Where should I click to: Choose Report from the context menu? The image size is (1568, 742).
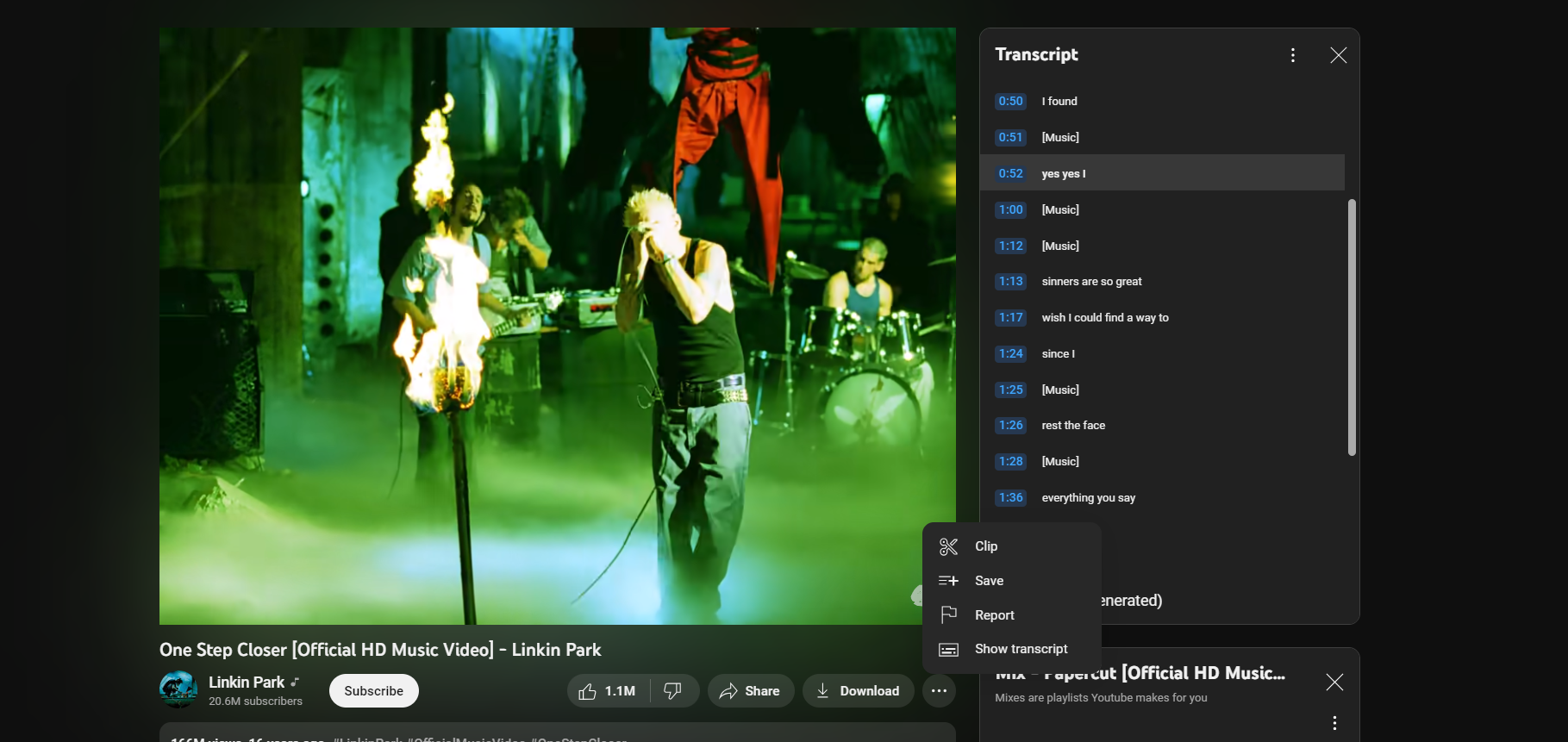pyautogui.click(x=1012, y=614)
